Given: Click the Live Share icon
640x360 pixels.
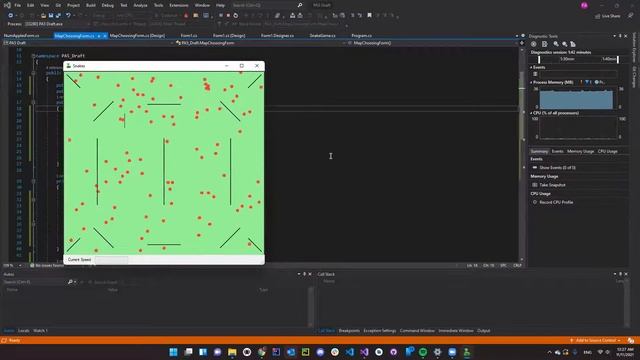Looking at the screenshot, I should click(x=598, y=16).
